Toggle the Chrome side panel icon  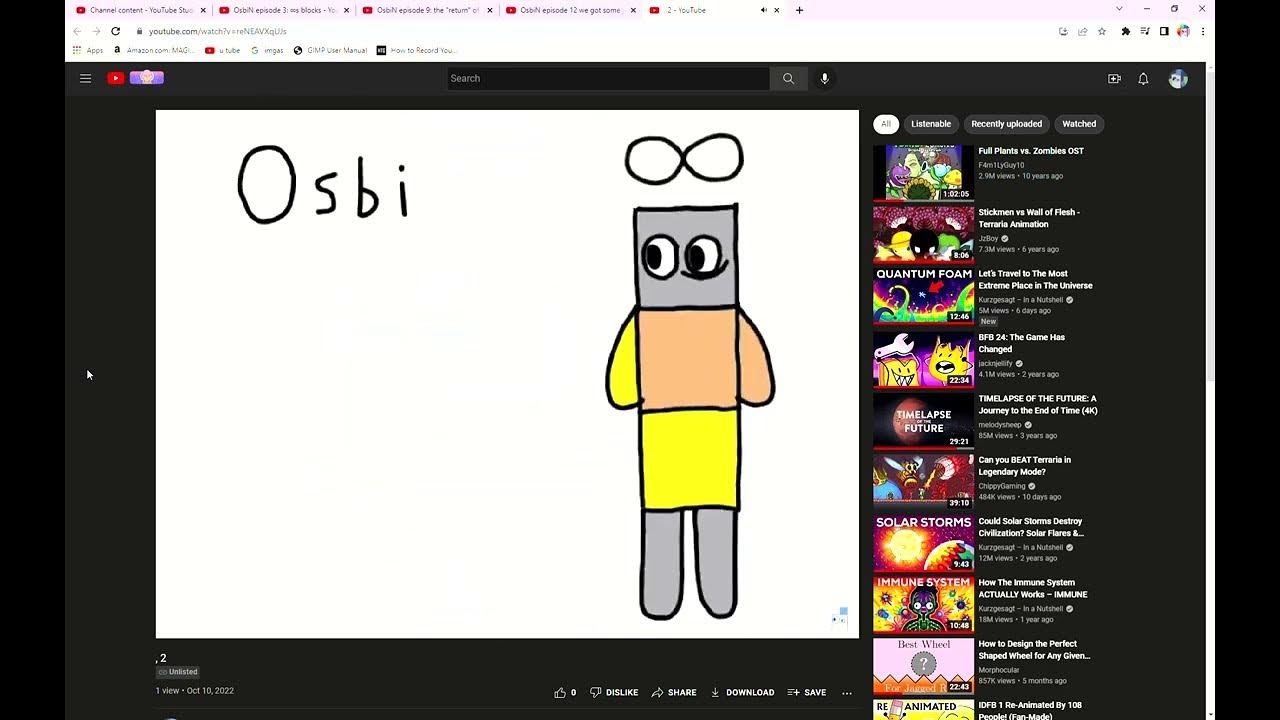1164,31
